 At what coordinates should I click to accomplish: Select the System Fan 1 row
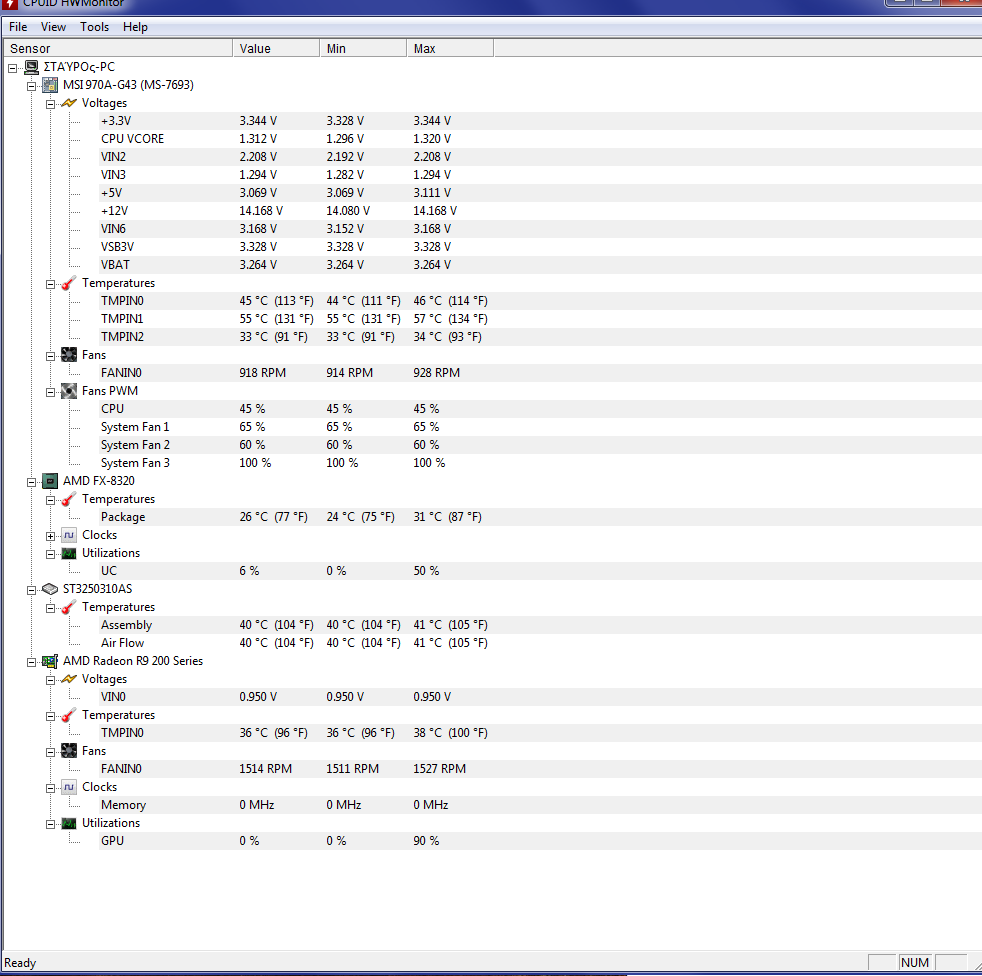tap(540, 427)
